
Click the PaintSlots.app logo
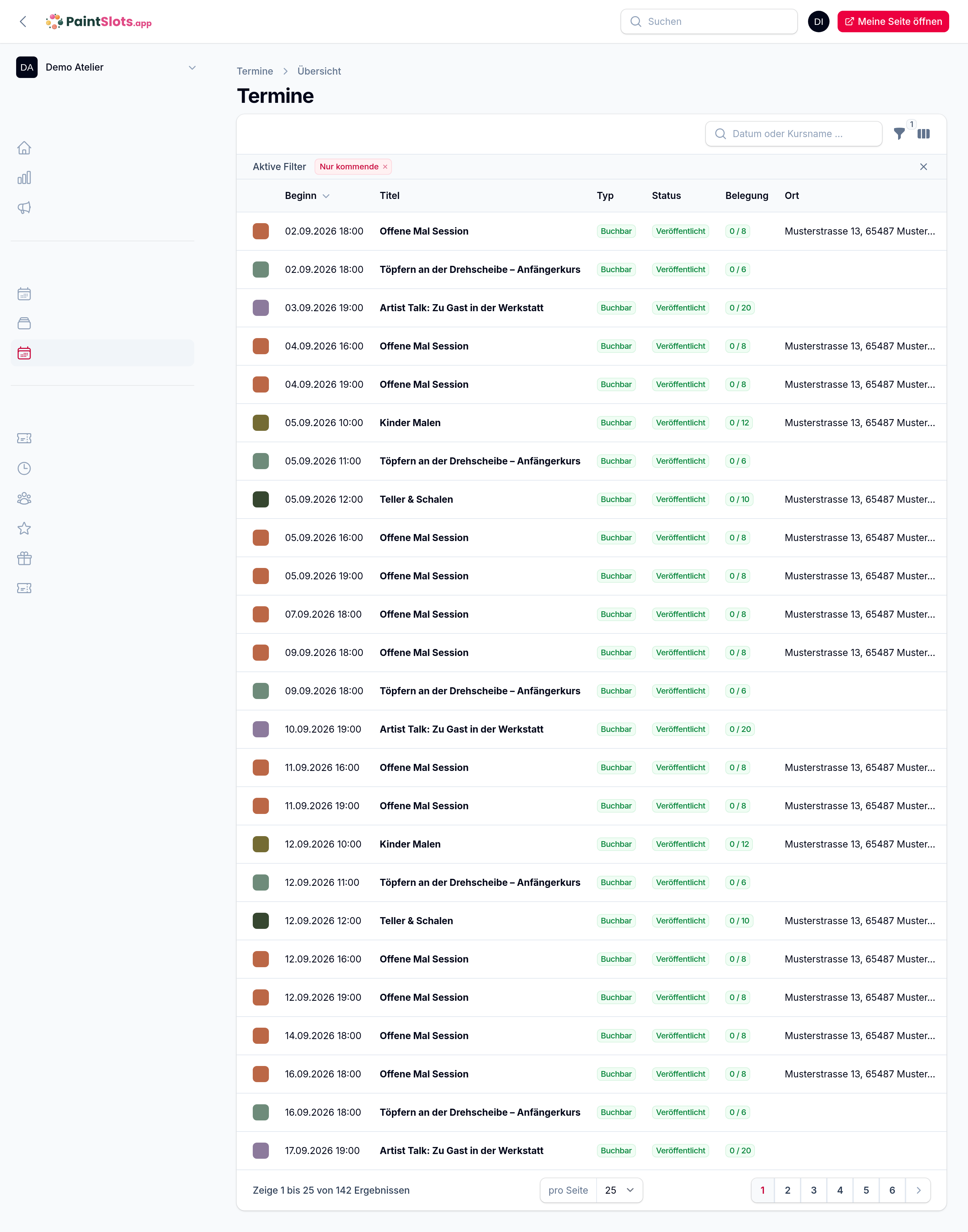pos(98,22)
